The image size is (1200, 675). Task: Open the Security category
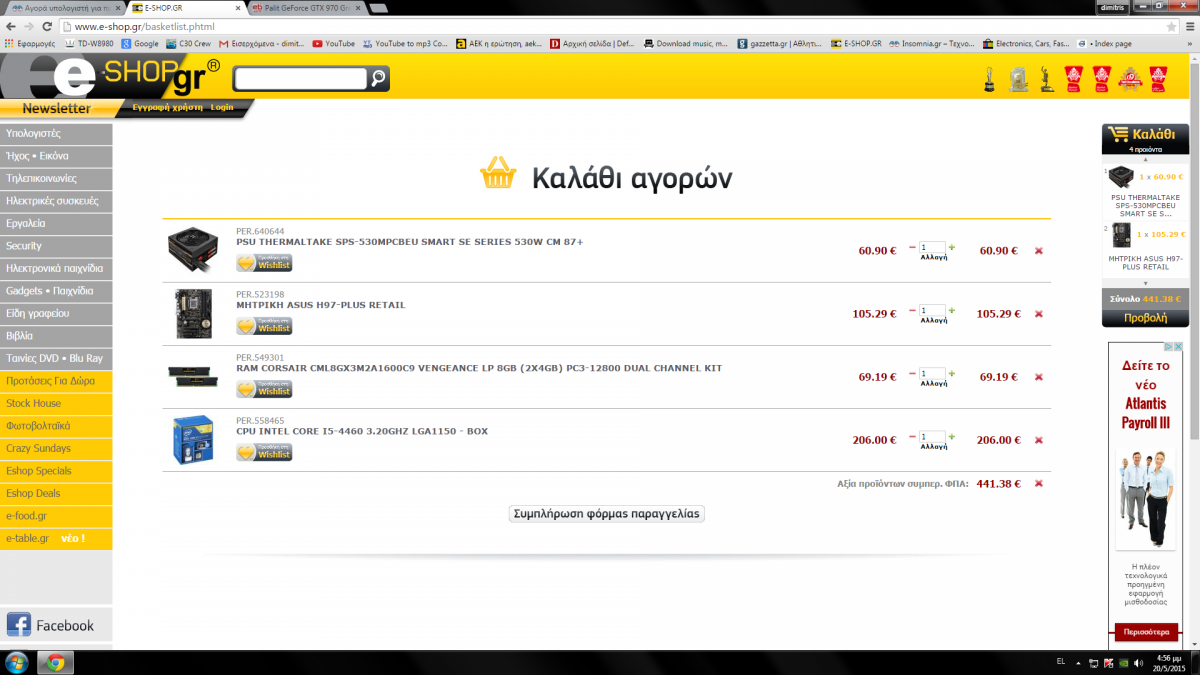56,246
